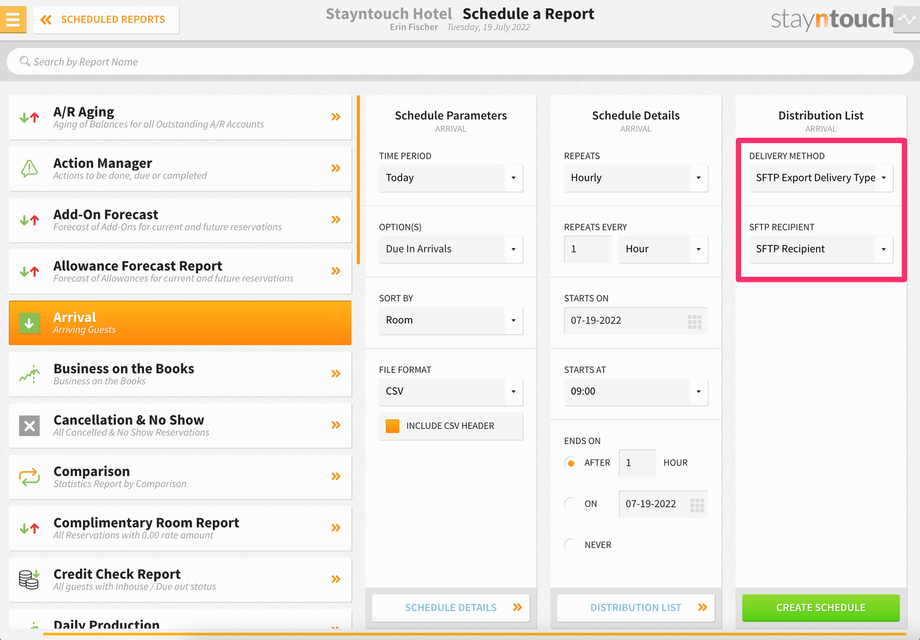Open Add-On Forecast chevron

coord(336,219)
